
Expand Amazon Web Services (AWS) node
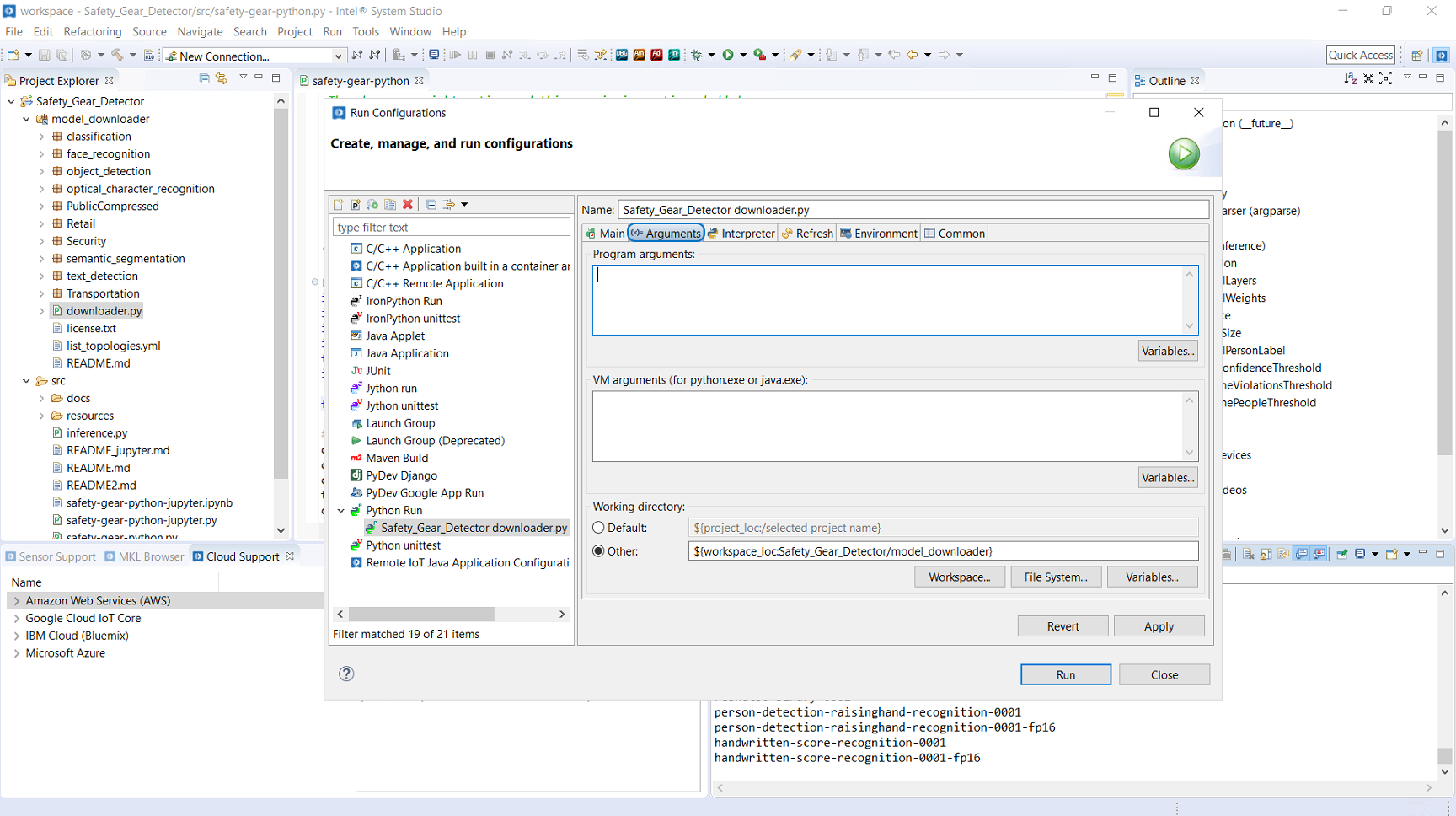tap(17, 601)
